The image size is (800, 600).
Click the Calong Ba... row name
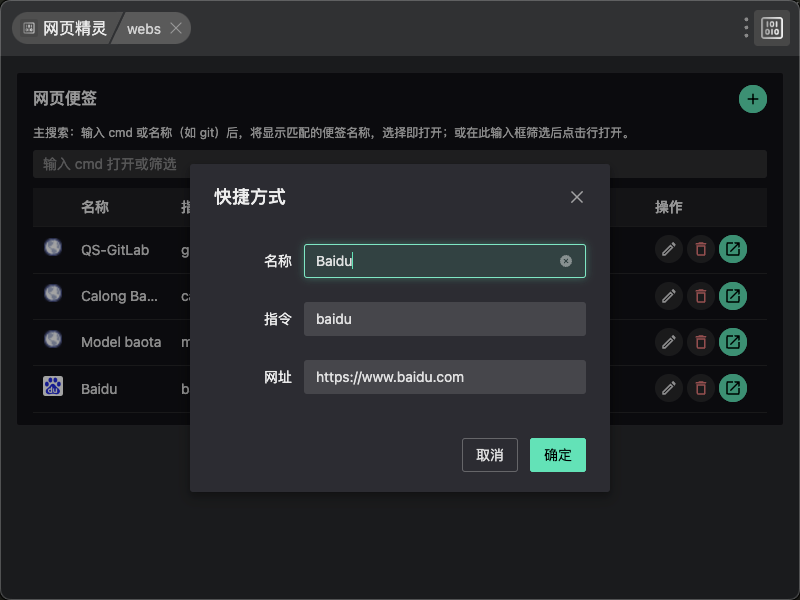119,296
